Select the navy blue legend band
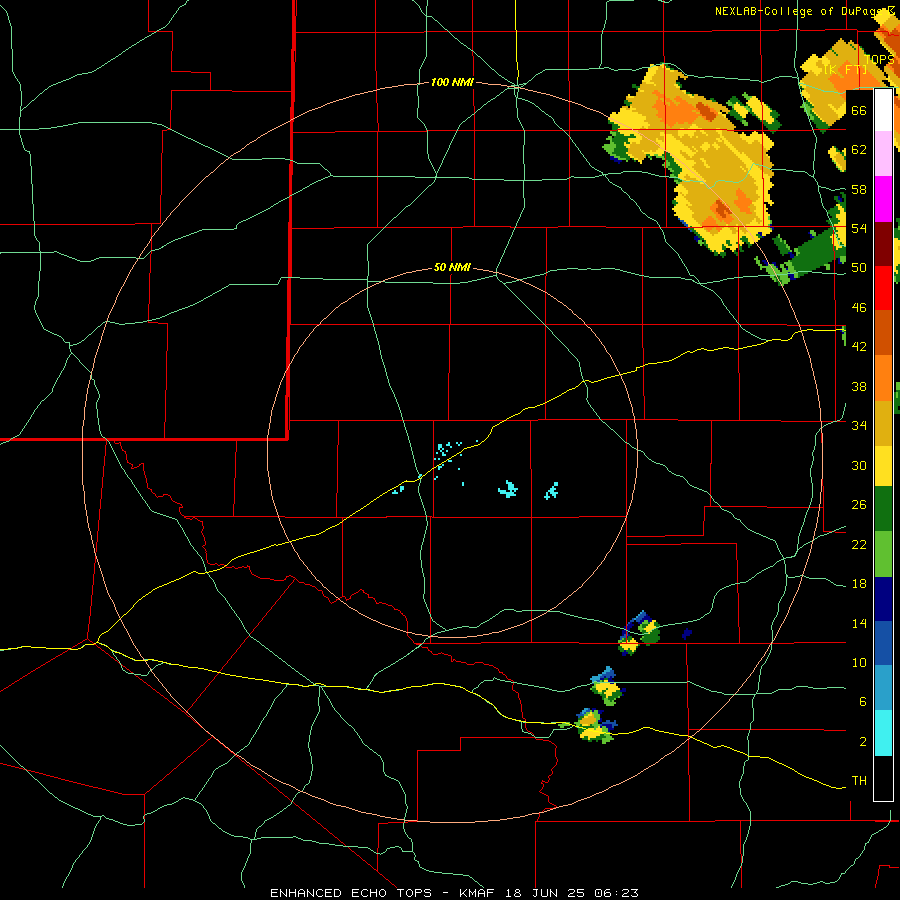The width and height of the screenshot is (900, 900). pos(883,599)
